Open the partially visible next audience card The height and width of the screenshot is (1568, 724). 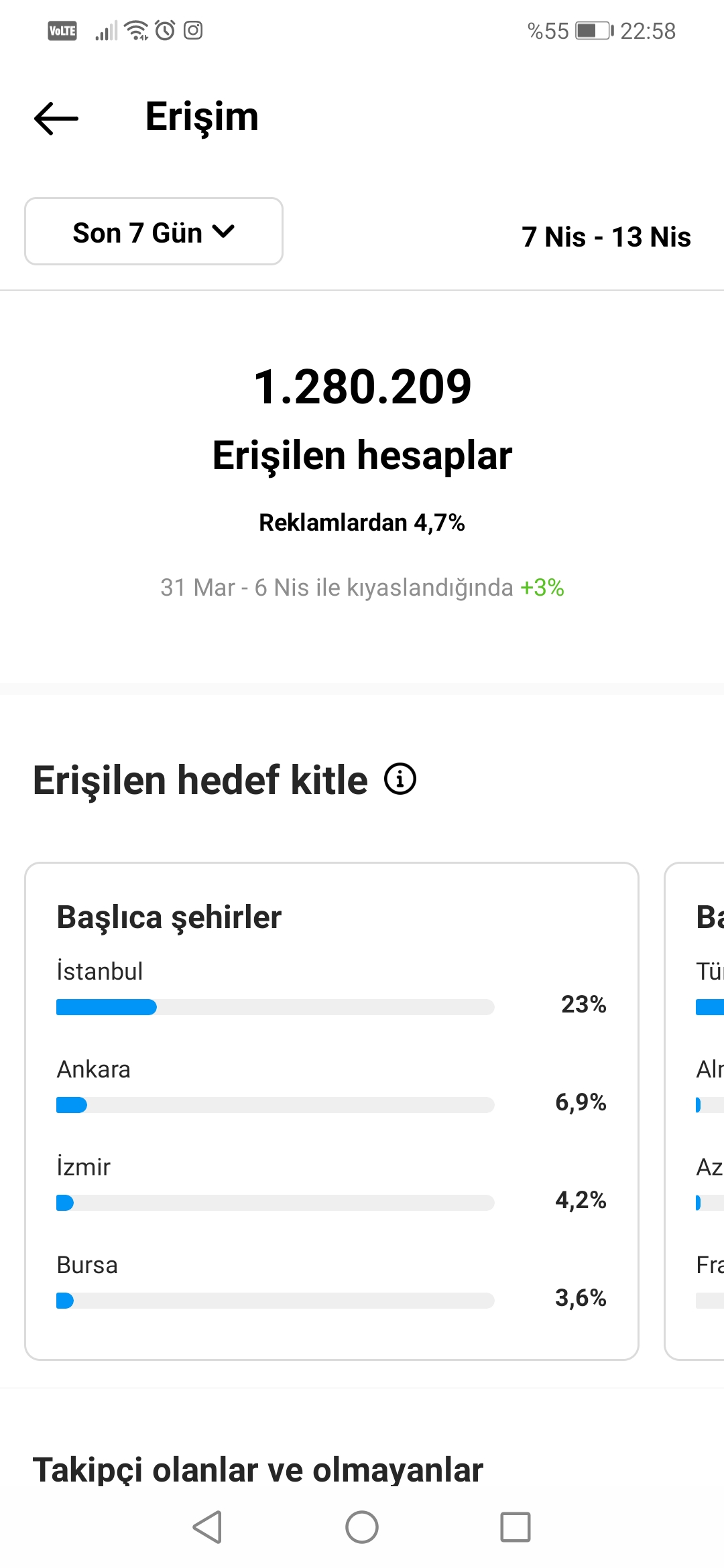(695, 1111)
